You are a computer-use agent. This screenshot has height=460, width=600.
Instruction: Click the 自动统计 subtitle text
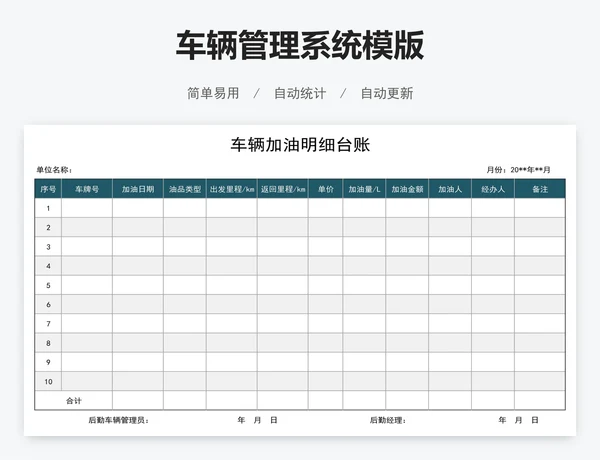pyautogui.click(x=300, y=93)
